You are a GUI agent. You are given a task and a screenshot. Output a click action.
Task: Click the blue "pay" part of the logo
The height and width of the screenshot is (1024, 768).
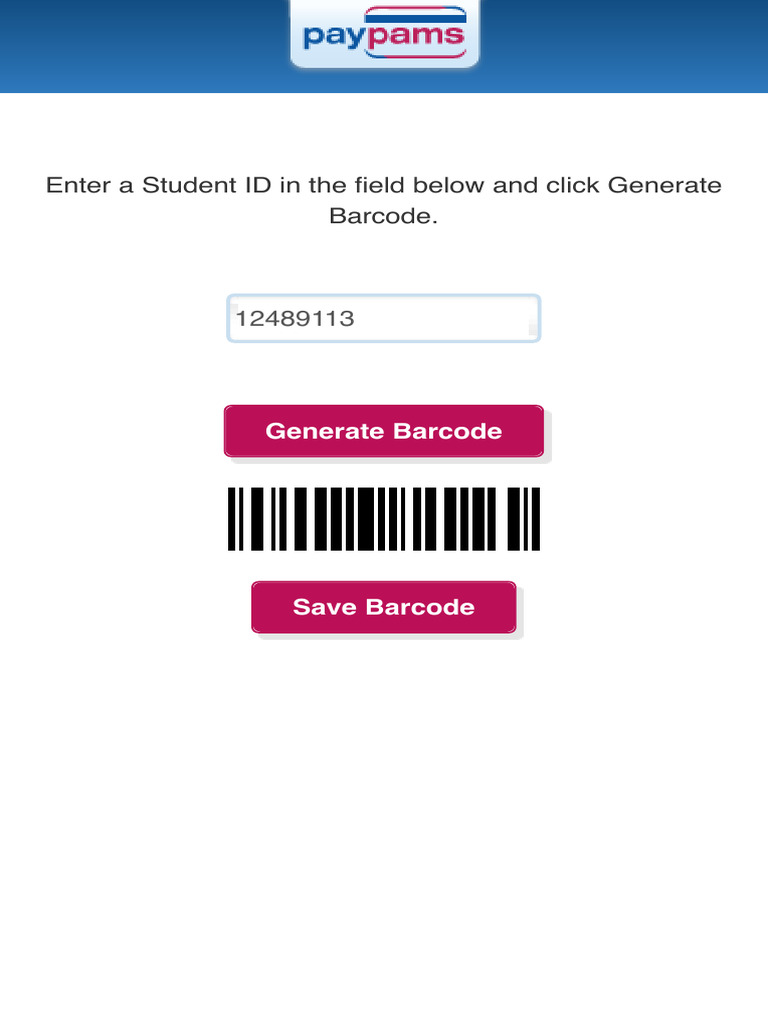[x=332, y=38]
